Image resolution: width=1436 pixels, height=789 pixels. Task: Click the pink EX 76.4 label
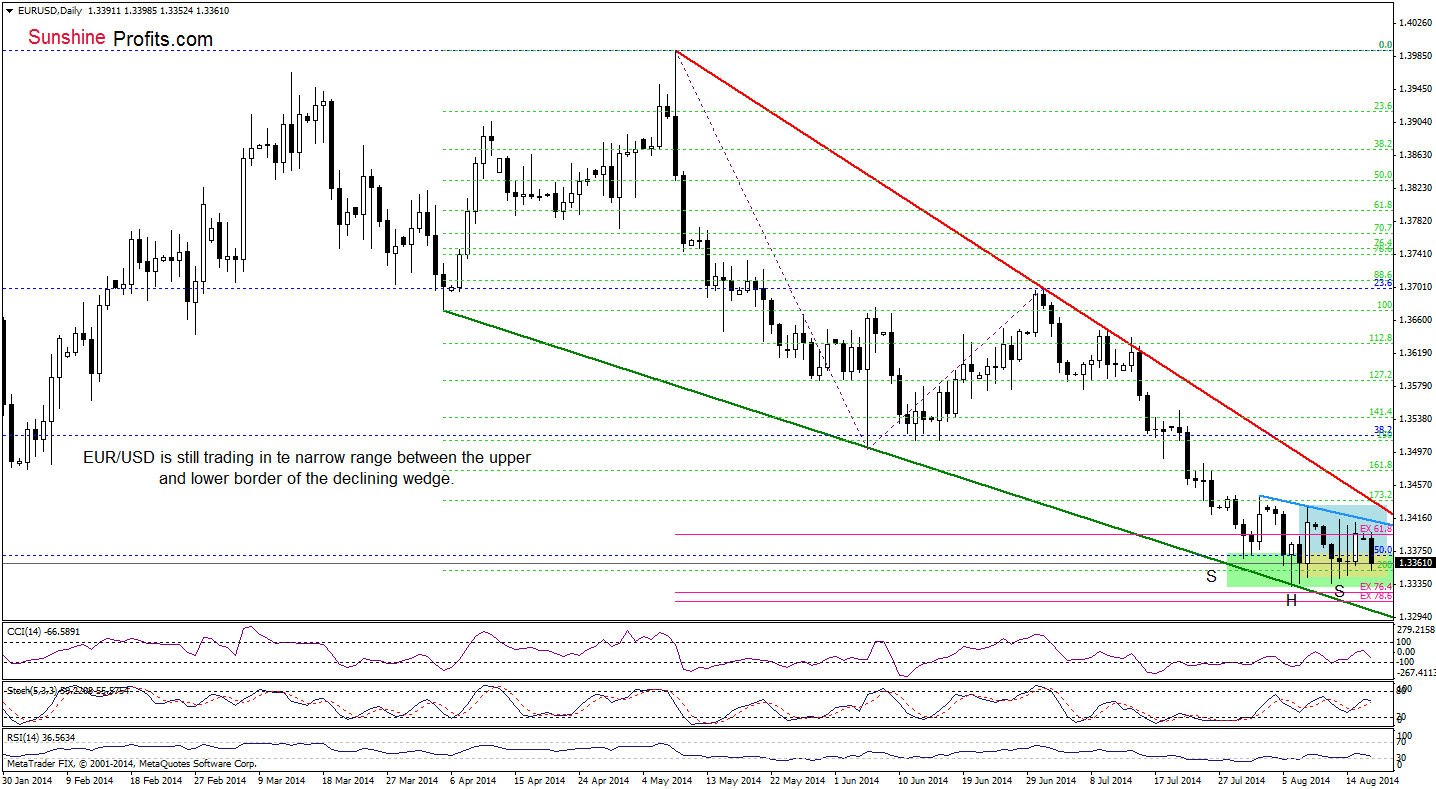tap(1377, 586)
